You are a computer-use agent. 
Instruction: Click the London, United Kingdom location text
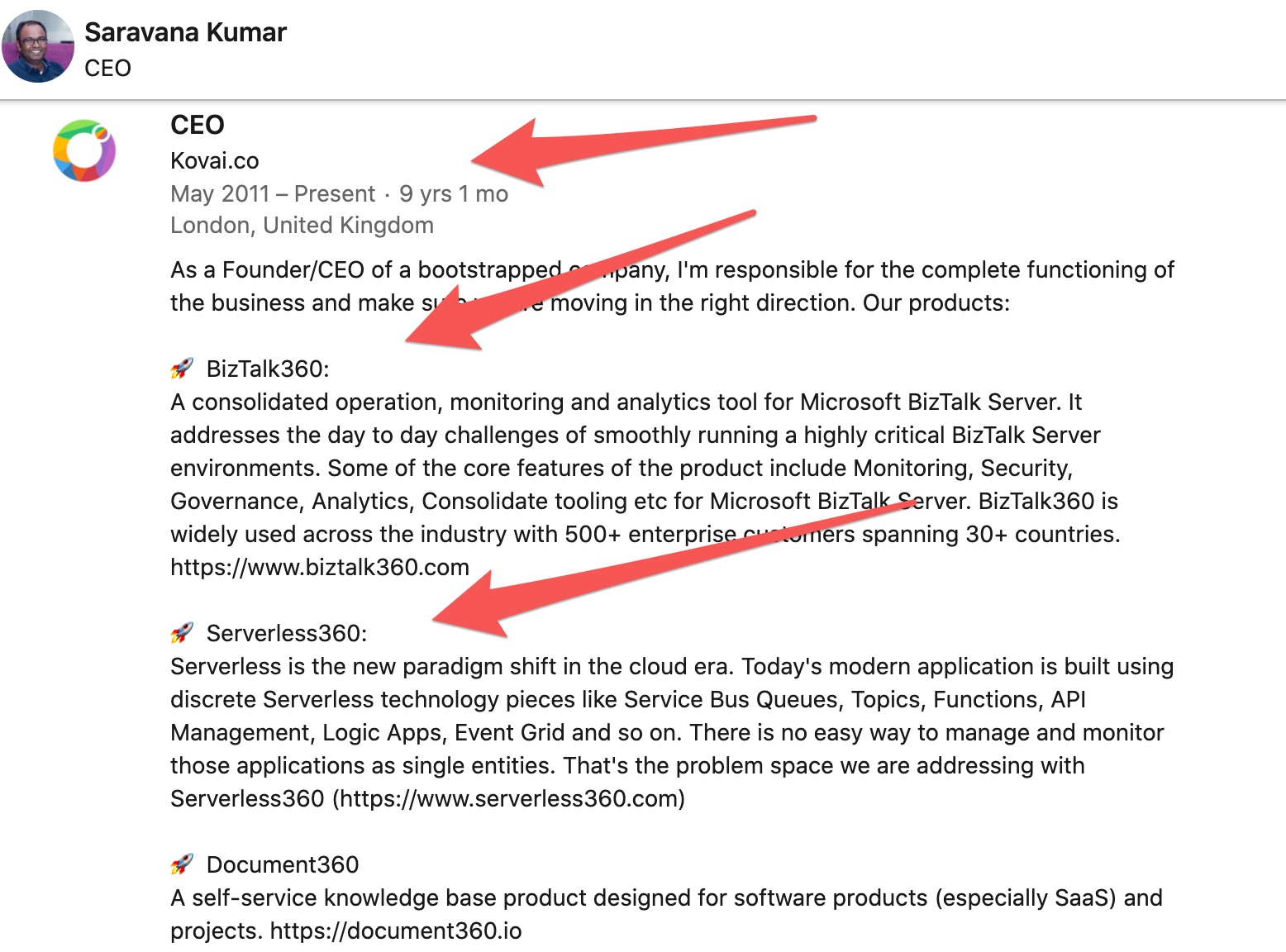(x=302, y=224)
